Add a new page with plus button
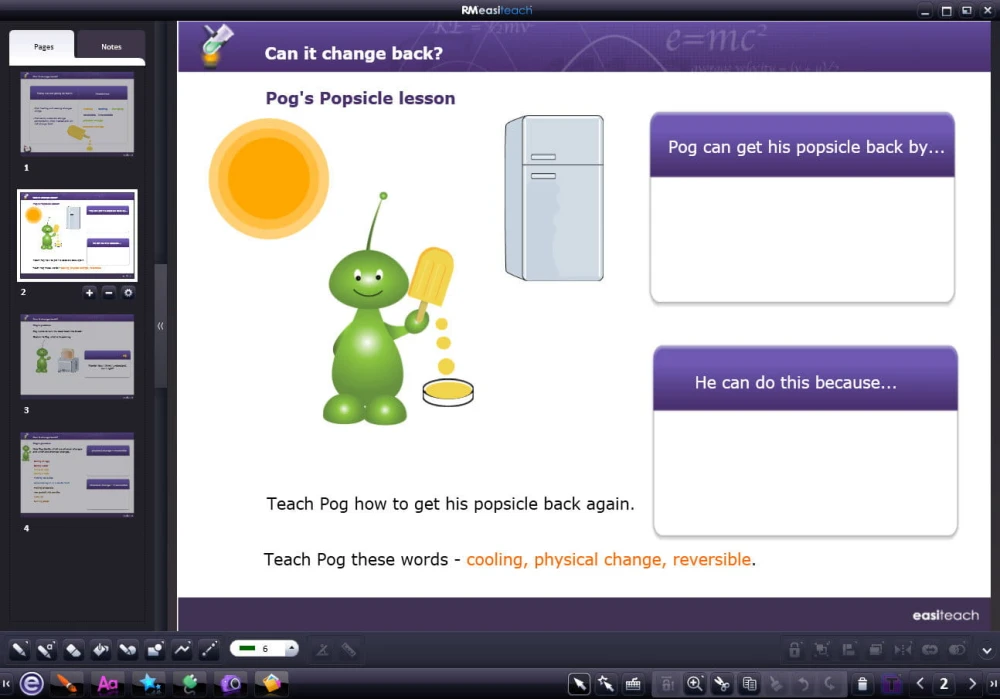 [89, 293]
